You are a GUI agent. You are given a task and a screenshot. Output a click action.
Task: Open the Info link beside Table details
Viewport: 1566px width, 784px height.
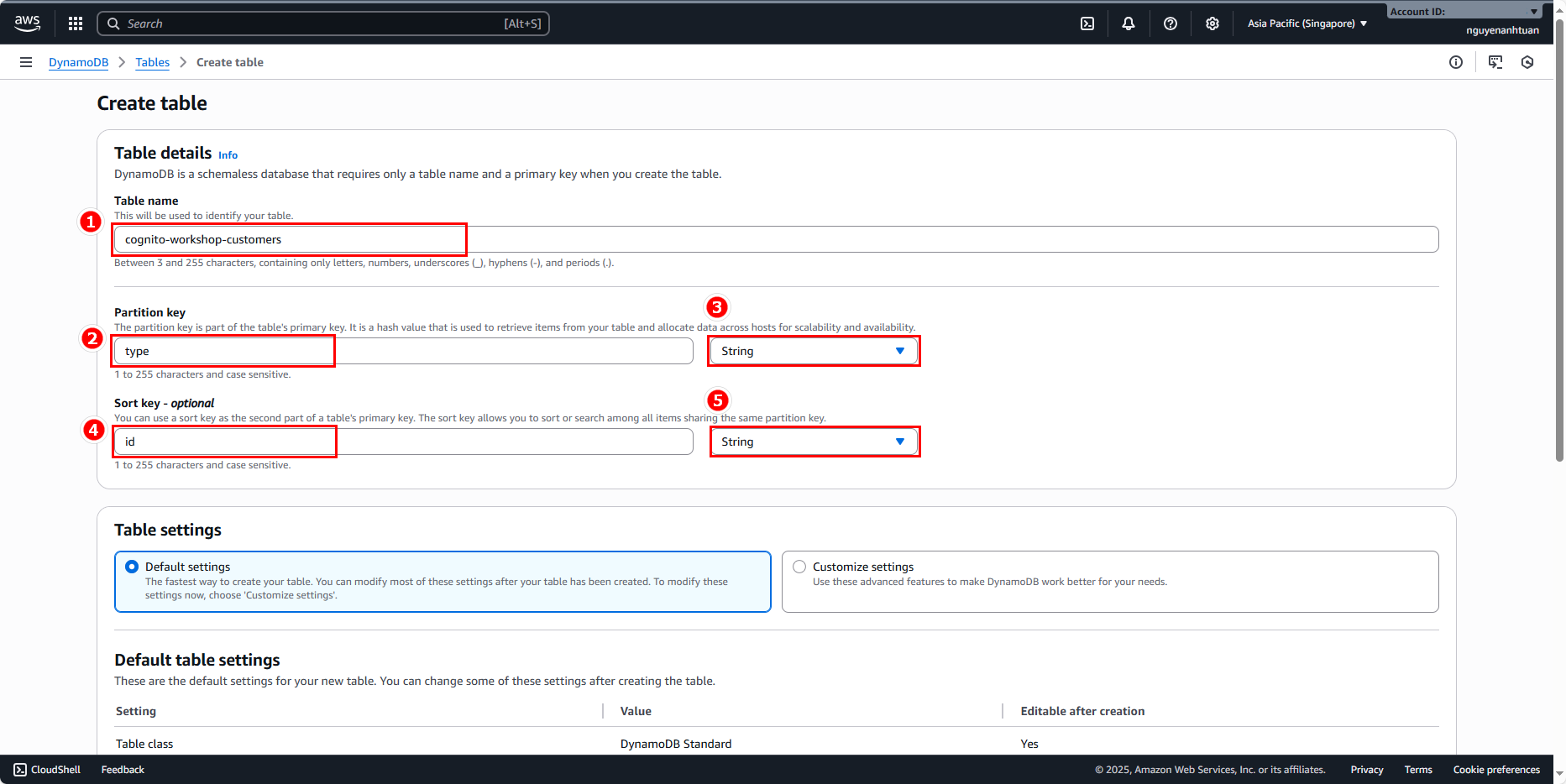click(228, 155)
